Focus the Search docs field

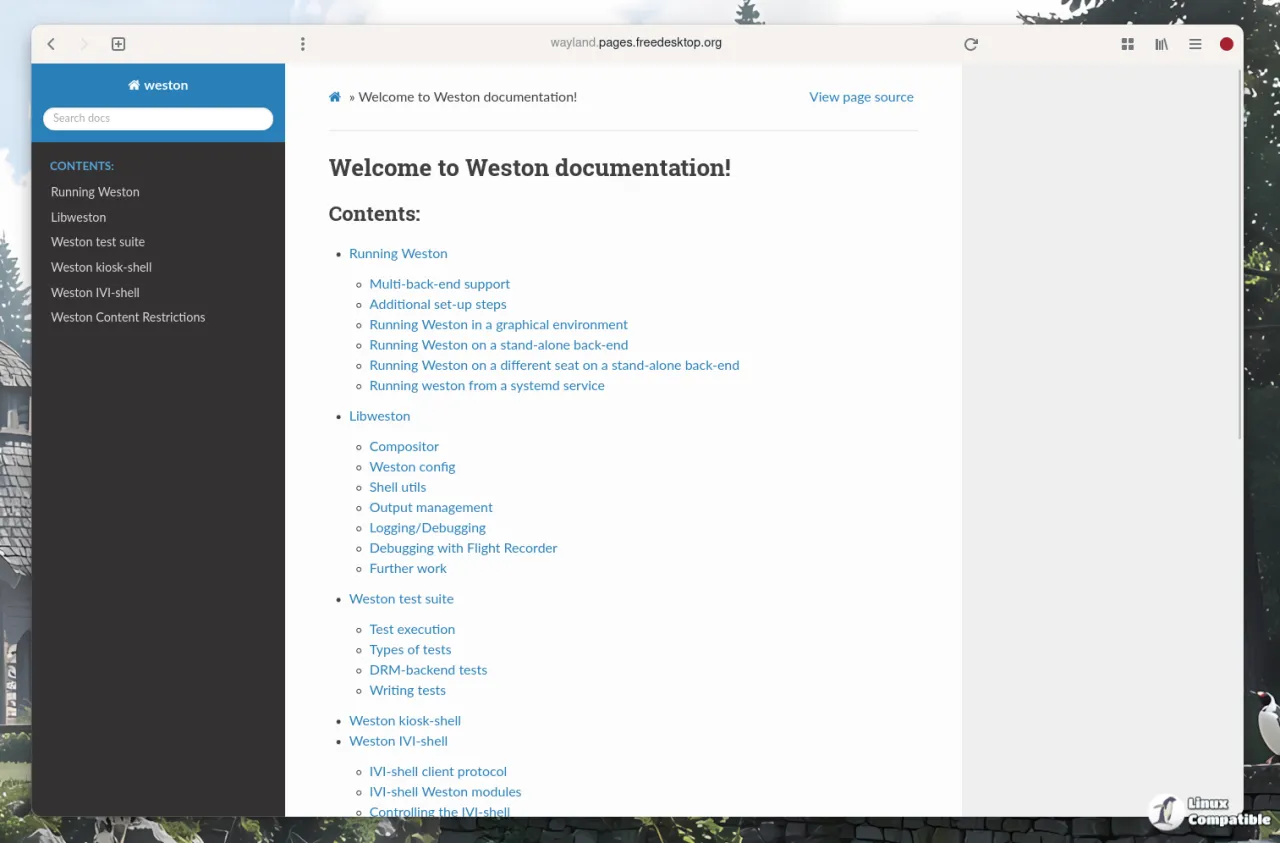tap(158, 118)
